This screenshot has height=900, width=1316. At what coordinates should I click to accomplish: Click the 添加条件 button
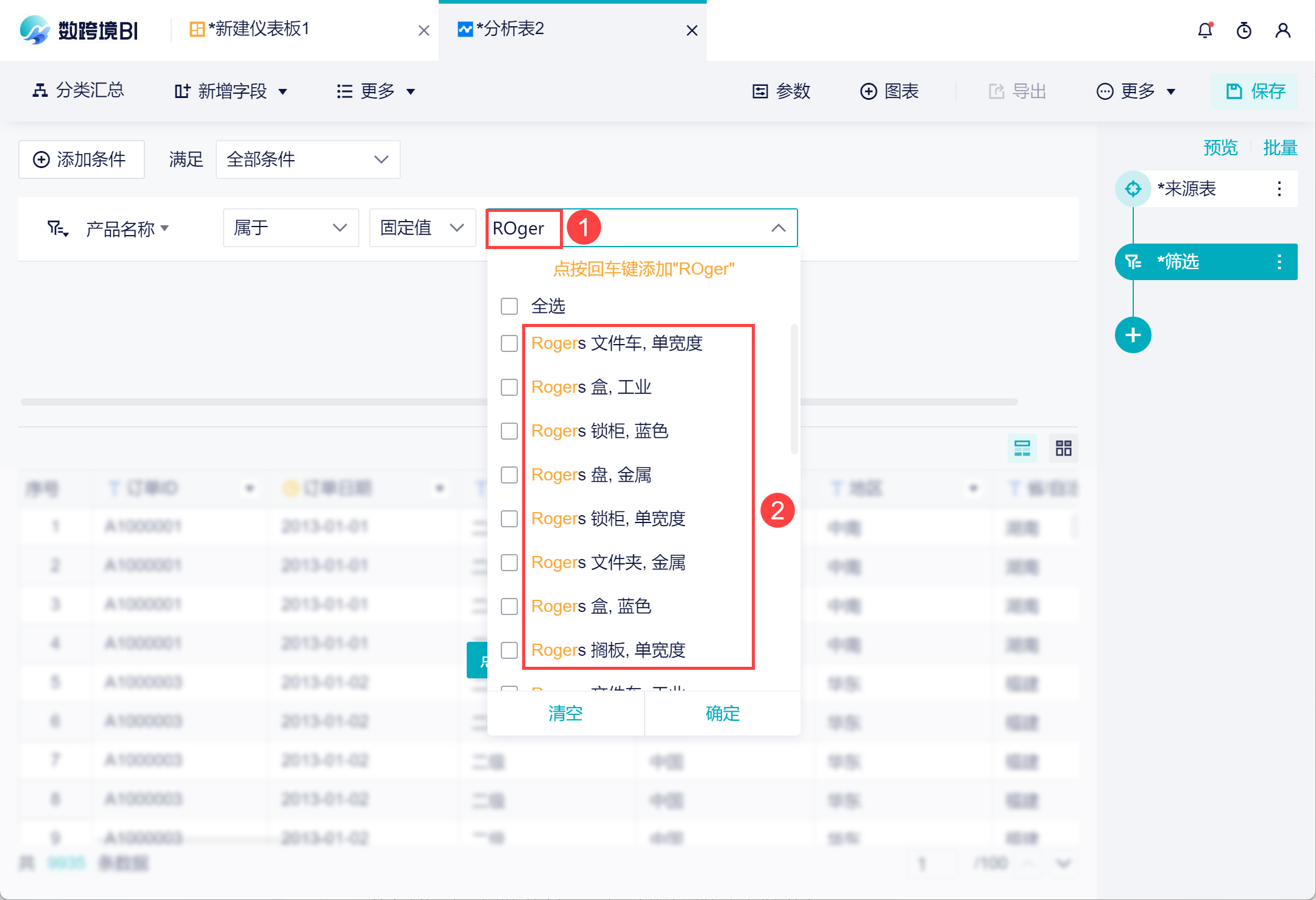click(81, 160)
